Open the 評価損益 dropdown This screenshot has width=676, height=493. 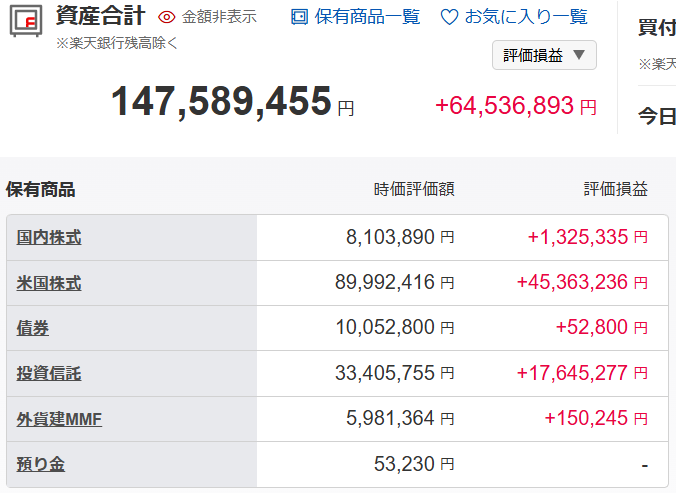(x=533, y=54)
